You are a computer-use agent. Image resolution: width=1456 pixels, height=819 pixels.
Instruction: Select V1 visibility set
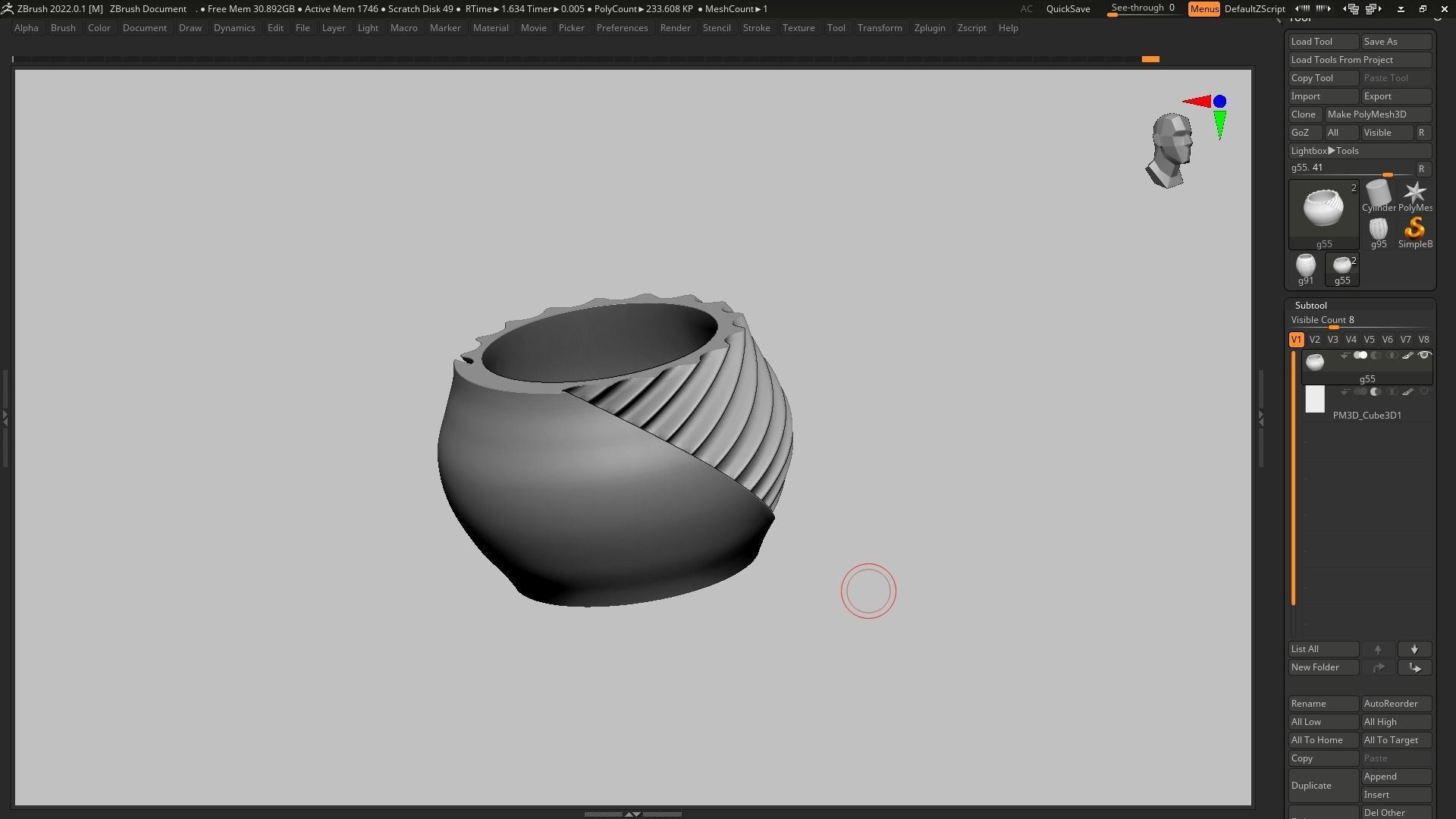click(1296, 340)
